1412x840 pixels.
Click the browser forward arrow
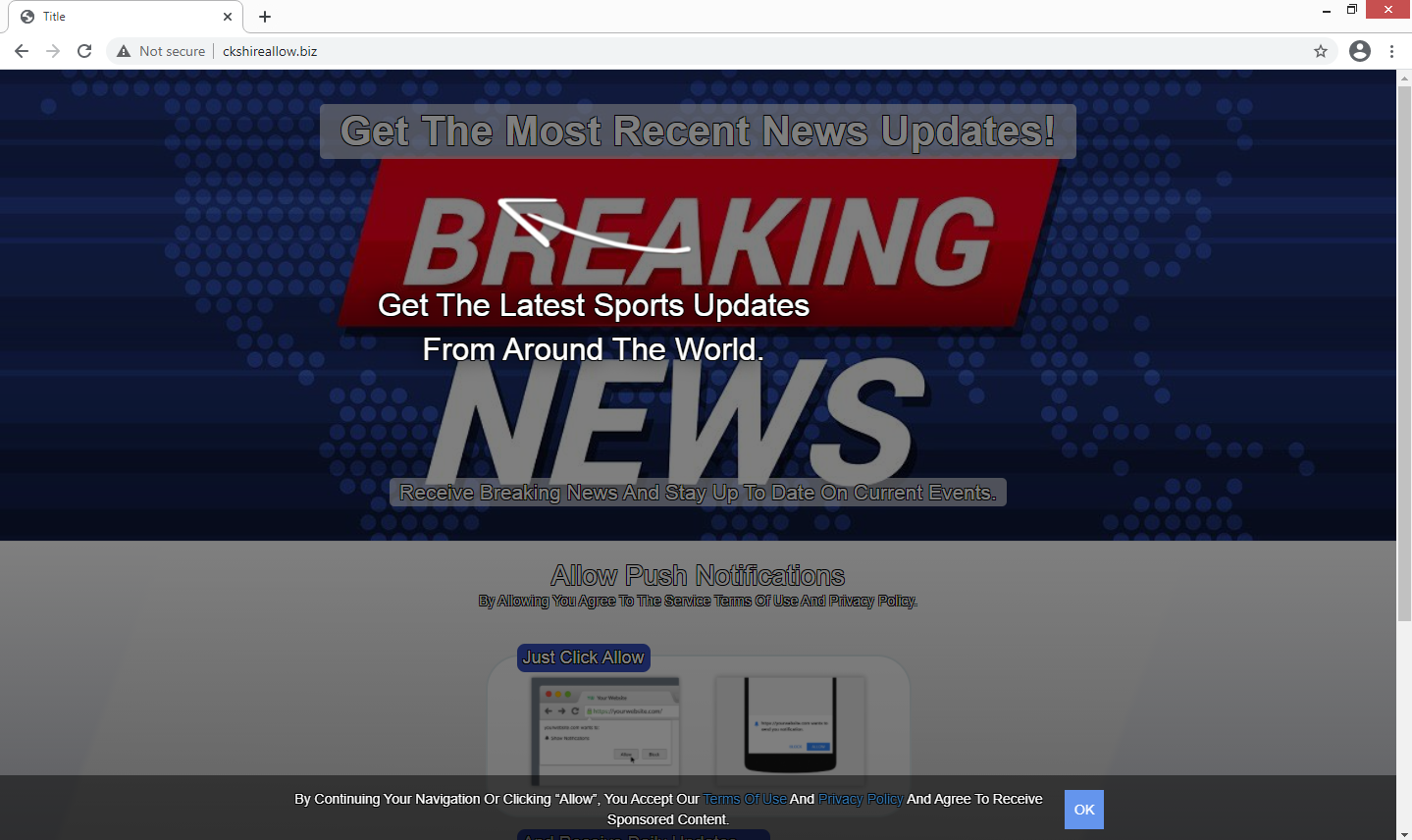pyautogui.click(x=53, y=51)
